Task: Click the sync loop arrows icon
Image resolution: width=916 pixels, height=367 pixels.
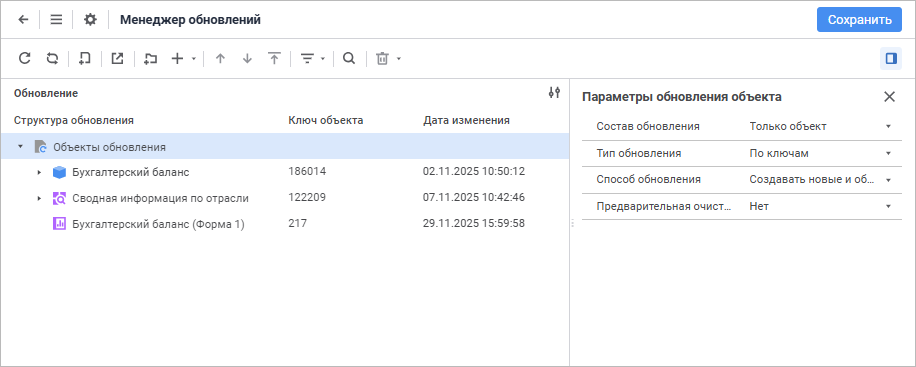Action: pos(52,58)
